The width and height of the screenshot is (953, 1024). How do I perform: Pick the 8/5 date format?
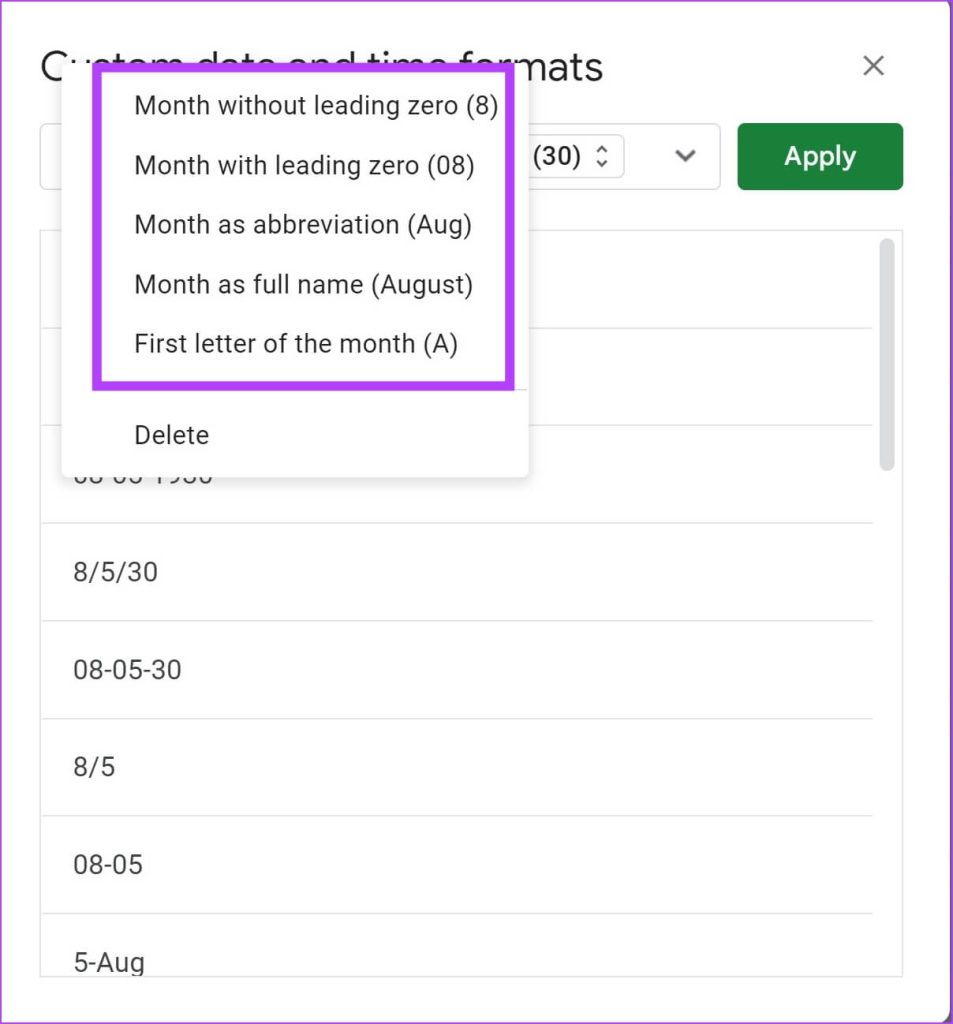pyautogui.click(x=94, y=767)
